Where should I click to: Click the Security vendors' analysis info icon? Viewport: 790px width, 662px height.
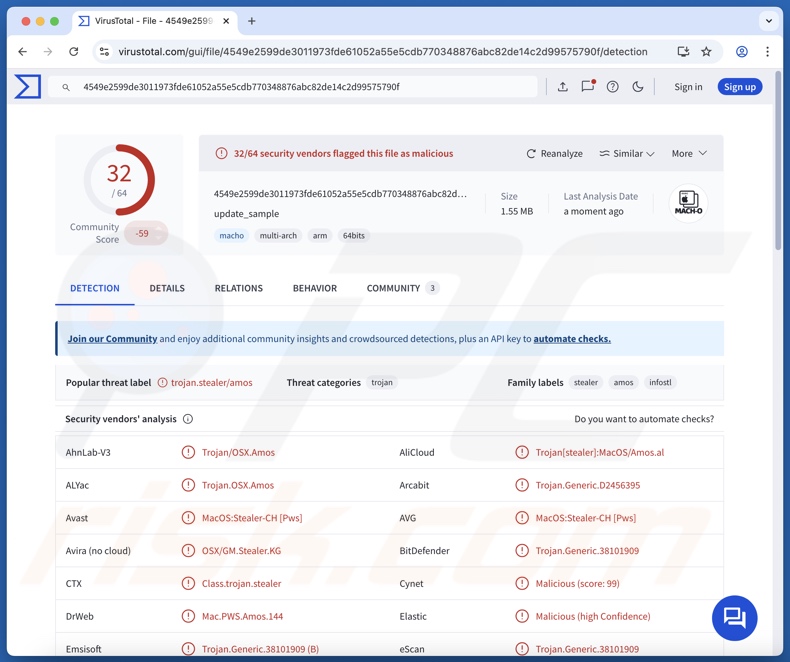(188, 419)
